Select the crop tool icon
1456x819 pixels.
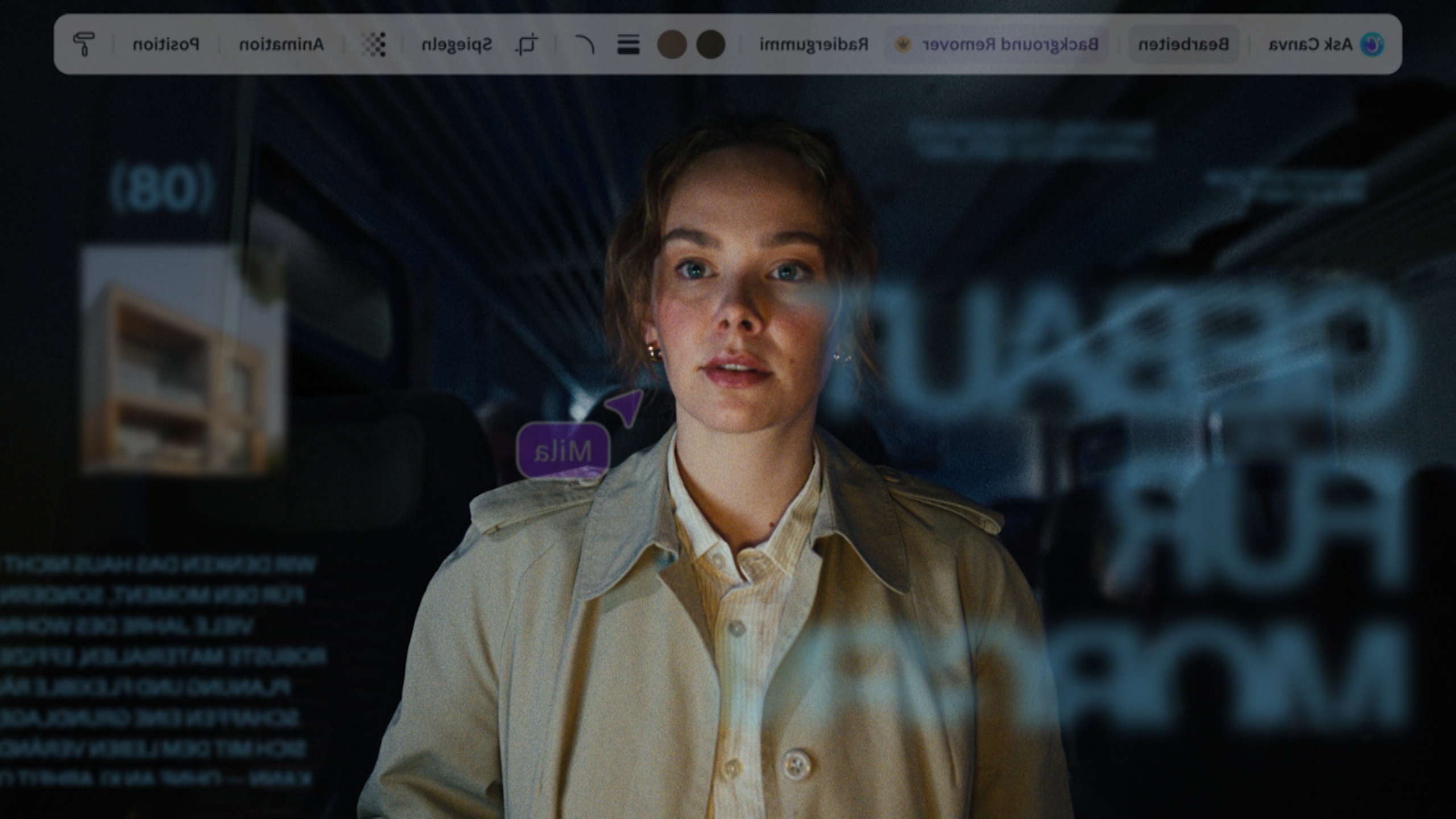coord(527,44)
